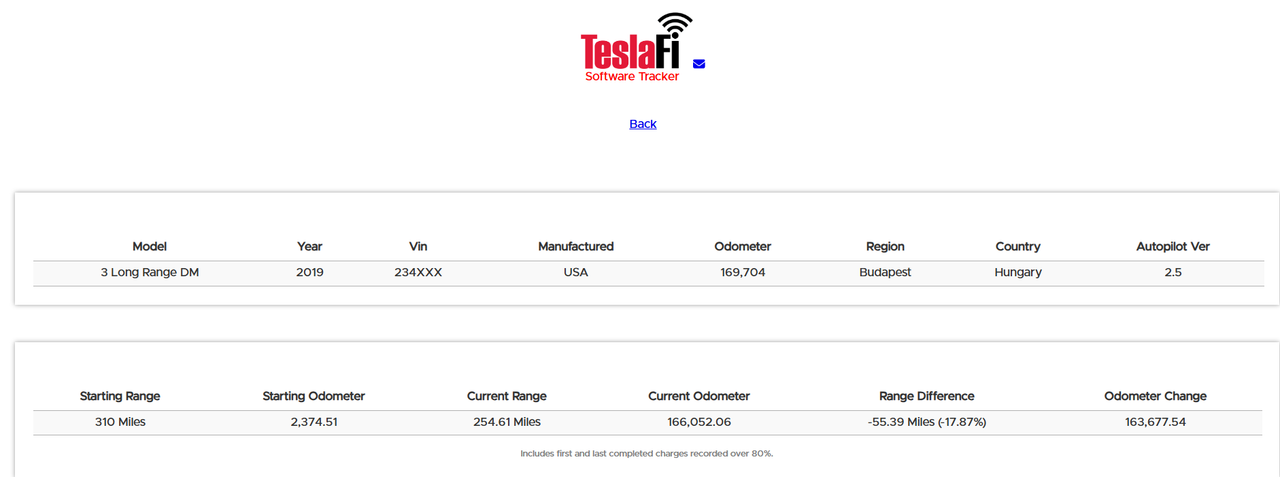
Task: Select the Range Difference header
Action: point(927,397)
